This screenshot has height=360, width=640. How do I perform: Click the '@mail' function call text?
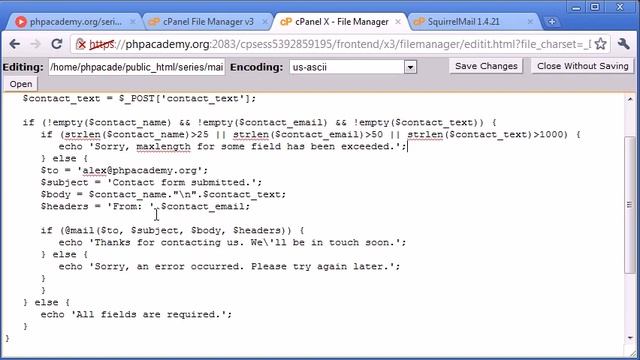79,231
